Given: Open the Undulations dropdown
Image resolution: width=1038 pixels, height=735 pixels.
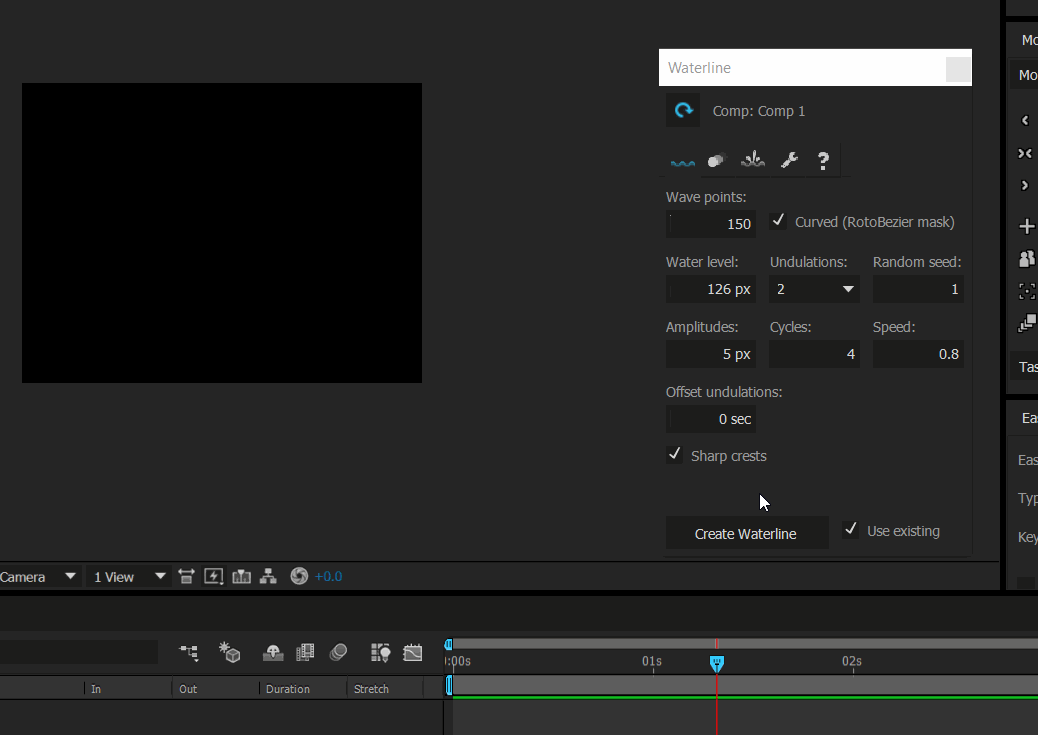Looking at the screenshot, I should click(814, 289).
